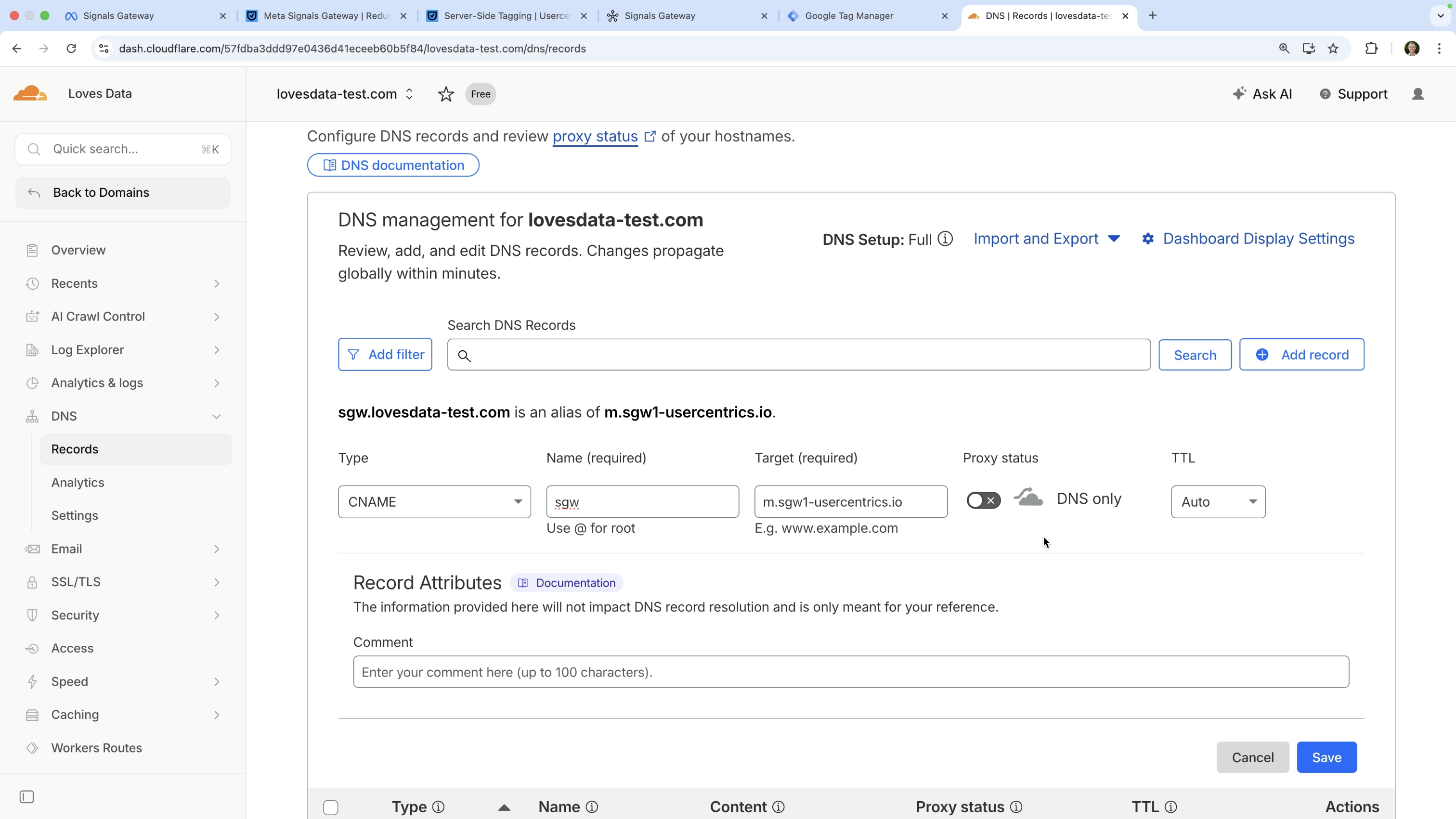Click the DNS Setup info icon
The height and width of the screenshot is (819, 1456).
click(945, 239)
